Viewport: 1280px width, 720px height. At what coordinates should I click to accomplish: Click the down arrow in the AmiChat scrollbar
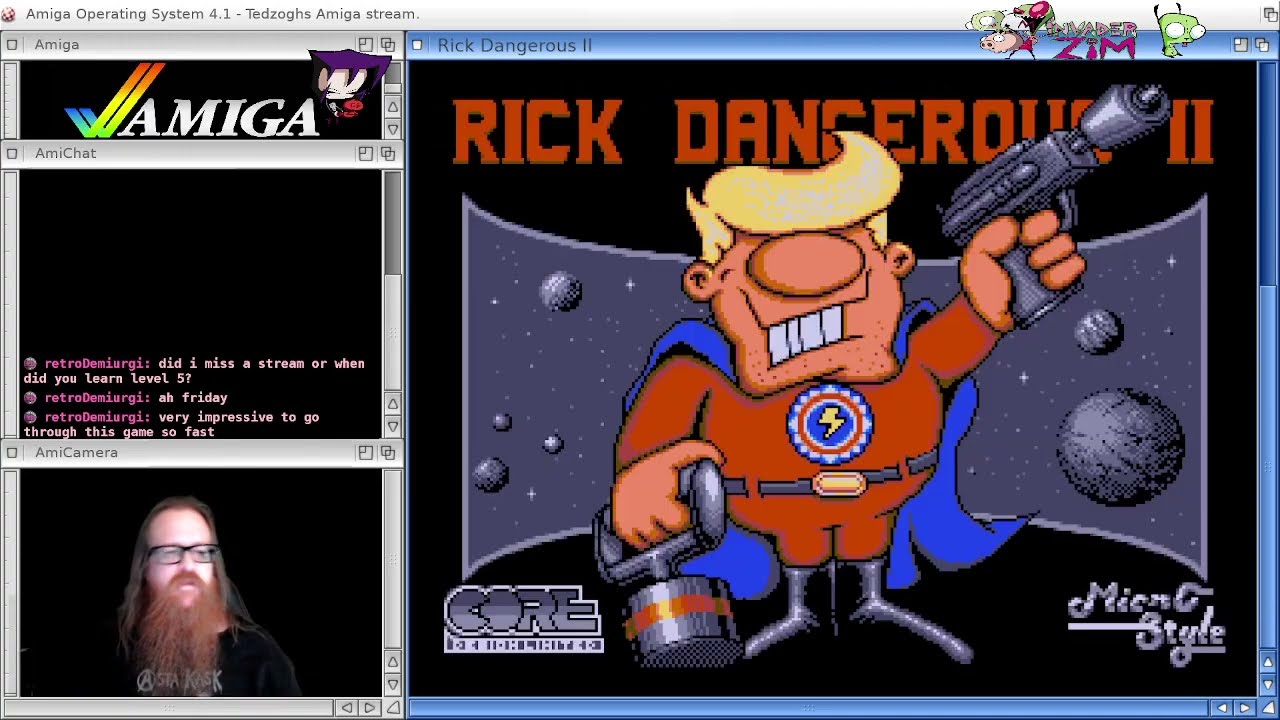click(393, 427)
